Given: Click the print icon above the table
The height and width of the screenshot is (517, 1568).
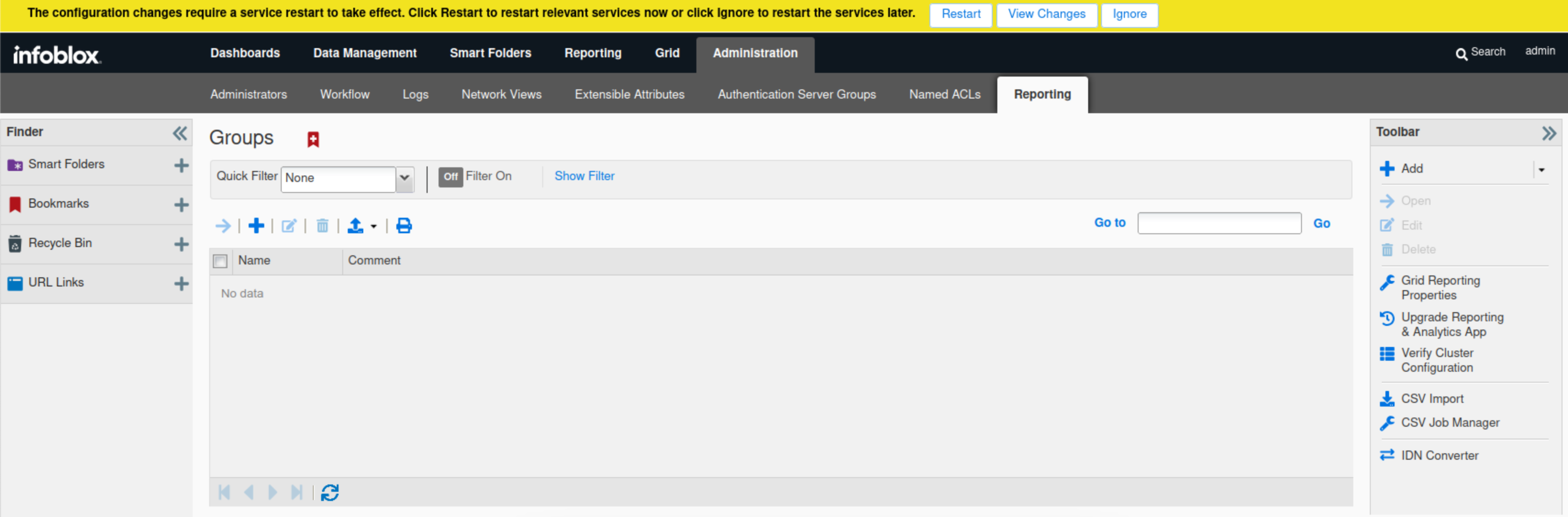Looking at the screenshot, I should 404,225.
